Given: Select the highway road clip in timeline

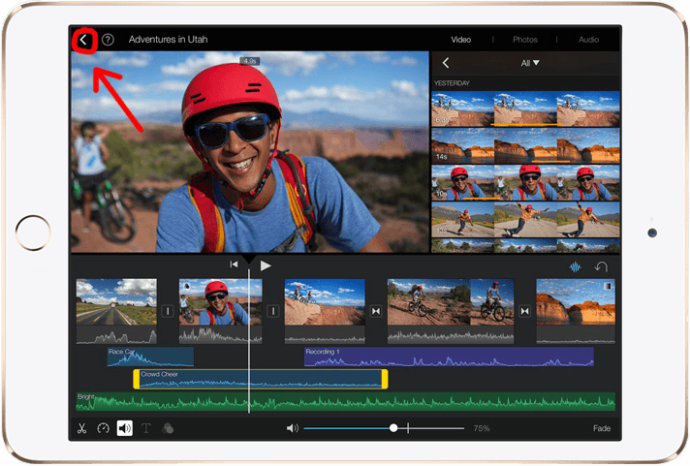Looking at the screenshot, I should pos(116,311).
